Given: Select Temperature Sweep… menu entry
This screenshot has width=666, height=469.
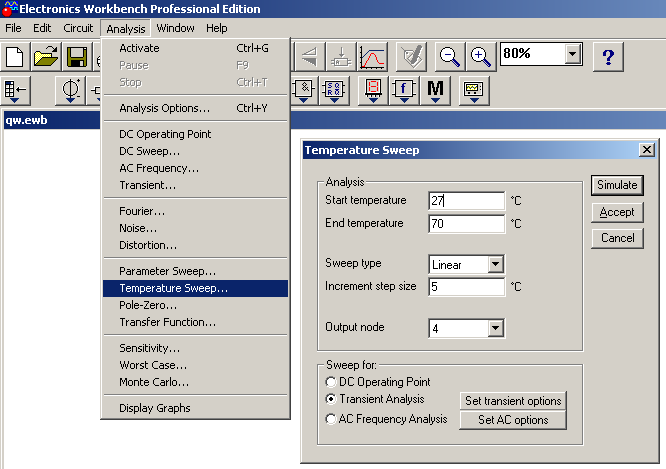Looking at the screenshot, I should coord(195,288).
